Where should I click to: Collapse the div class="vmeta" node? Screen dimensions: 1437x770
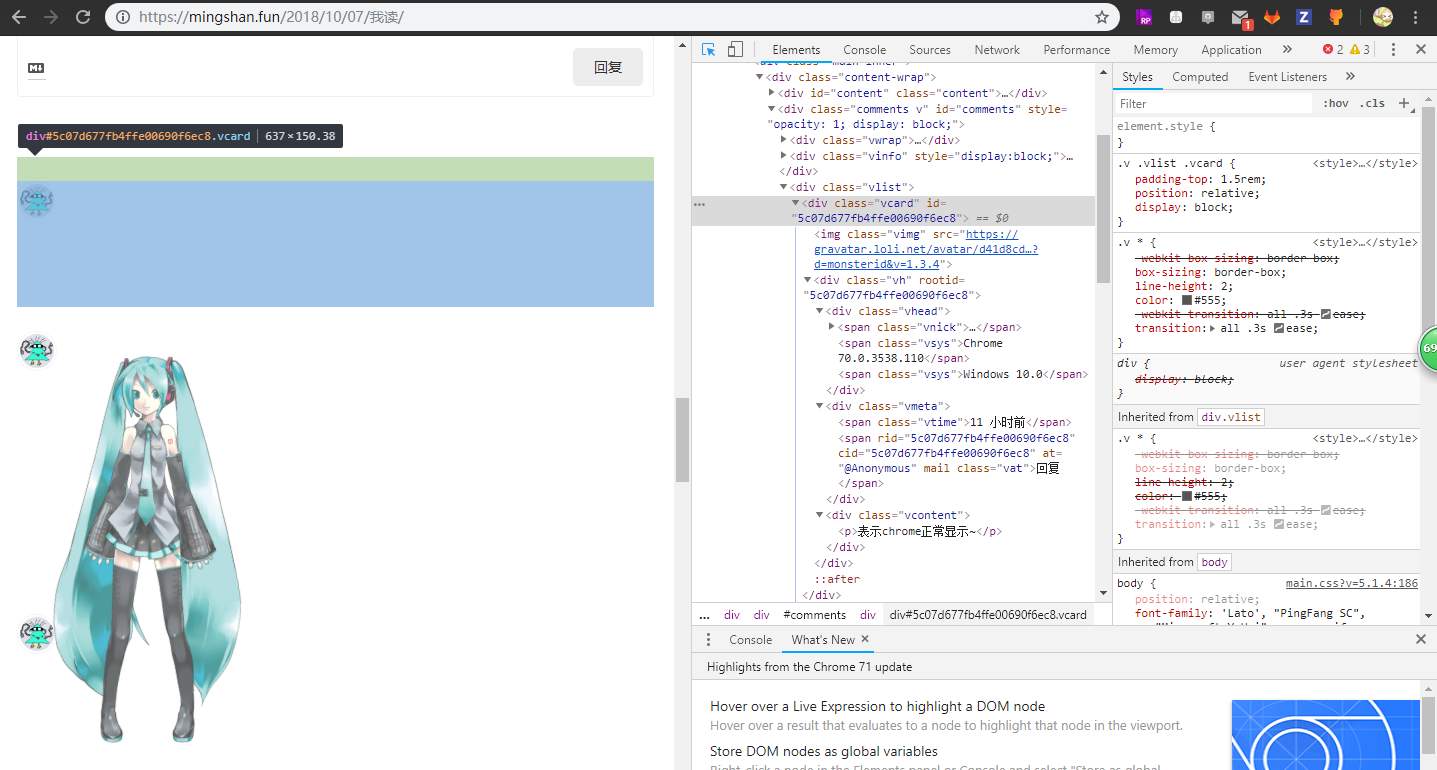point(820,406)
